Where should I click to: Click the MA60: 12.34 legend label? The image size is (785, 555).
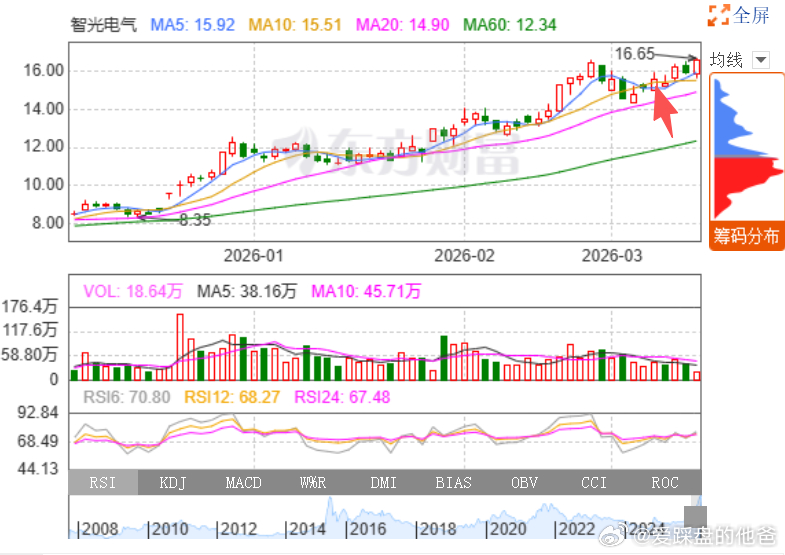pos(510,25)
